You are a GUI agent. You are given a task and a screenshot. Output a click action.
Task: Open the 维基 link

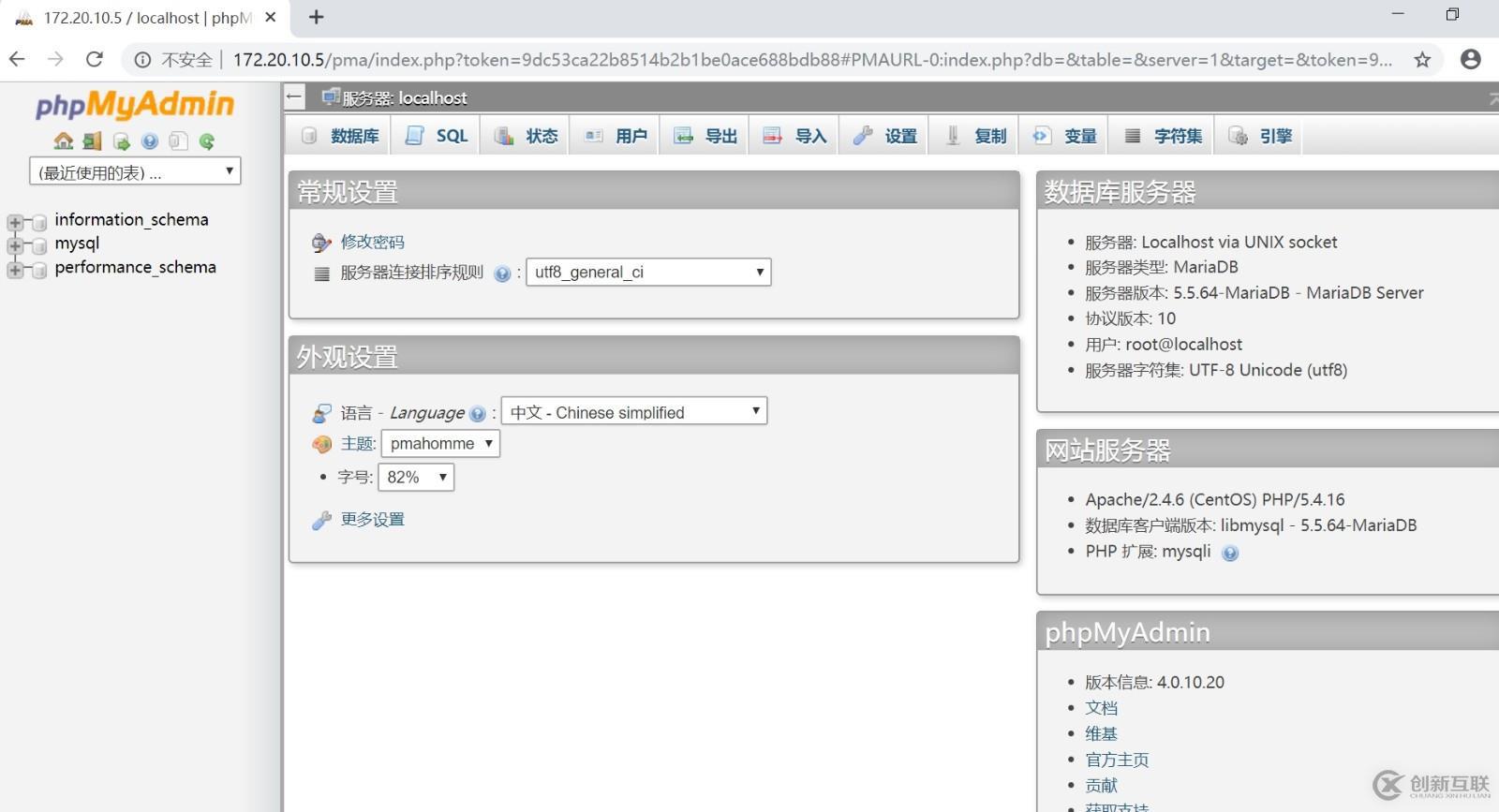[x=1101, y=734]
